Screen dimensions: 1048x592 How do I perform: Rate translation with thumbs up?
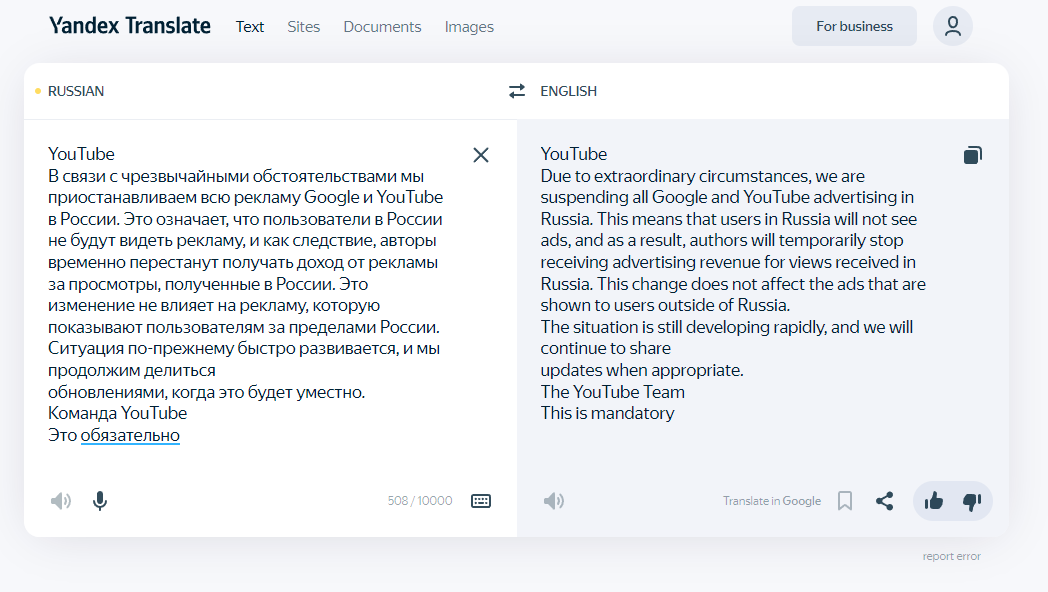(934, 501)
